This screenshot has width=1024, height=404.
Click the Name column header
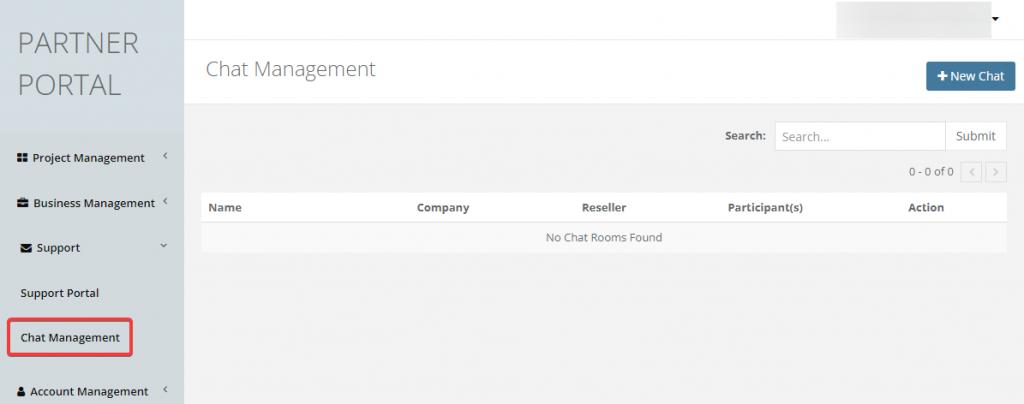point(225,208)
